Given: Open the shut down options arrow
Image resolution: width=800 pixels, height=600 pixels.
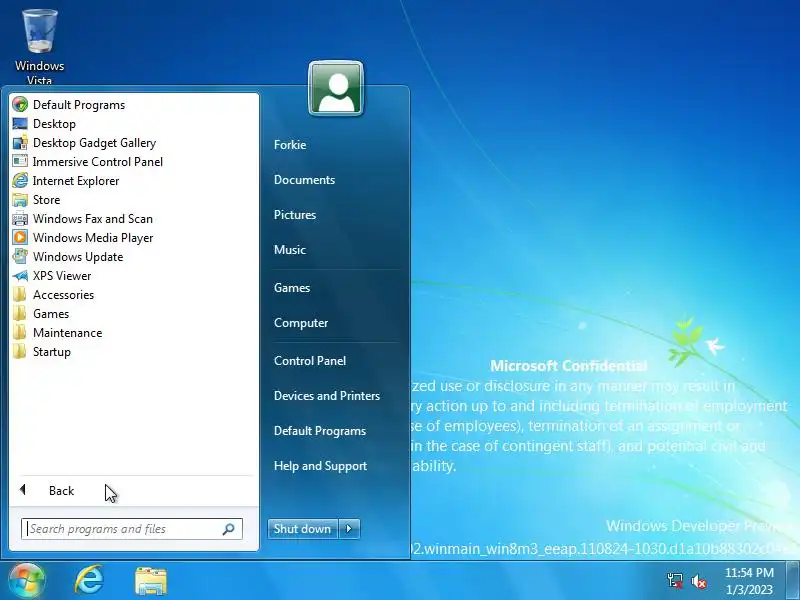Looking at the screenshot, I should coord(349,529).
